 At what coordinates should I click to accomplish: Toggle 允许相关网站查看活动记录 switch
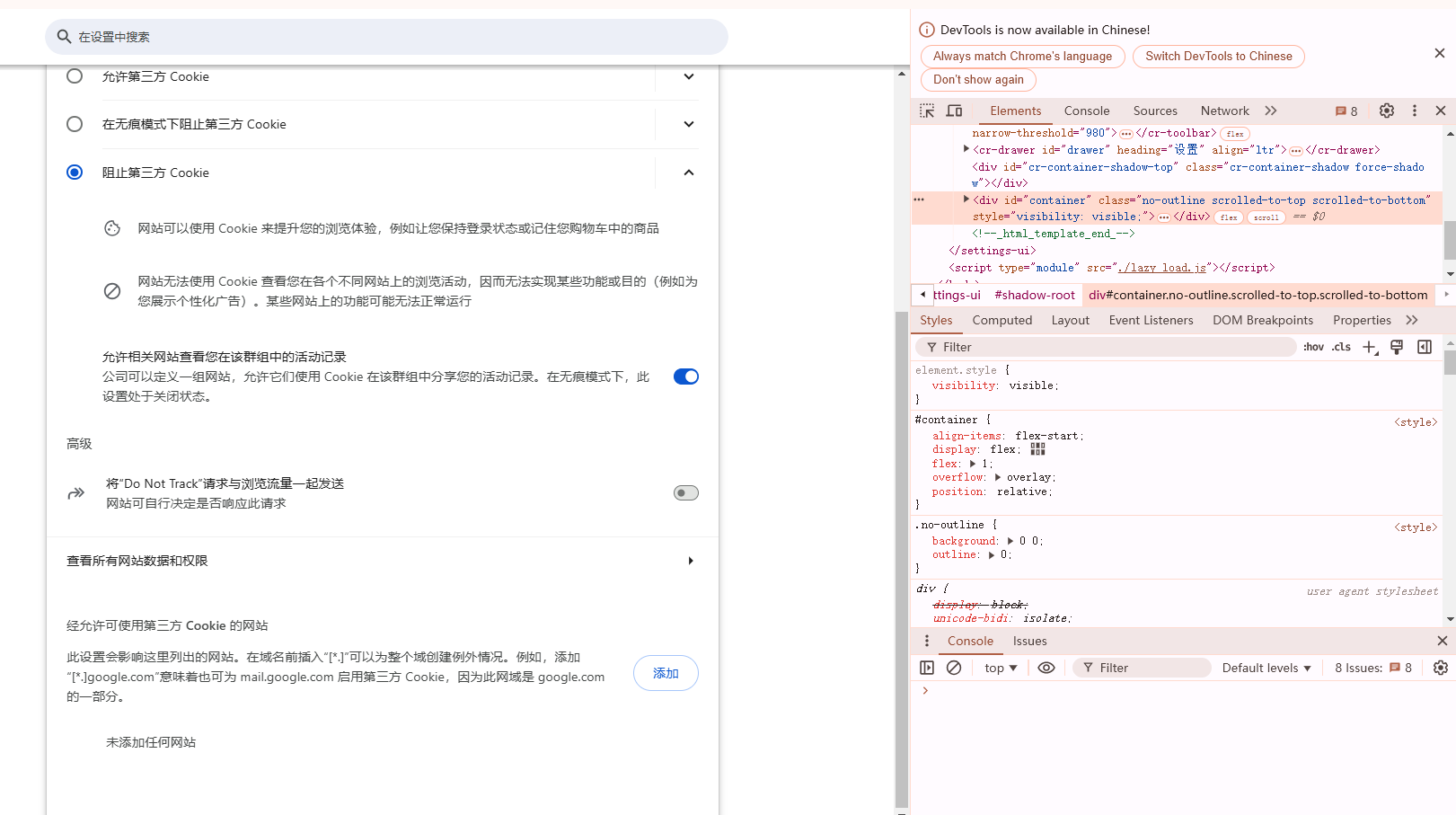click(686, 376)
